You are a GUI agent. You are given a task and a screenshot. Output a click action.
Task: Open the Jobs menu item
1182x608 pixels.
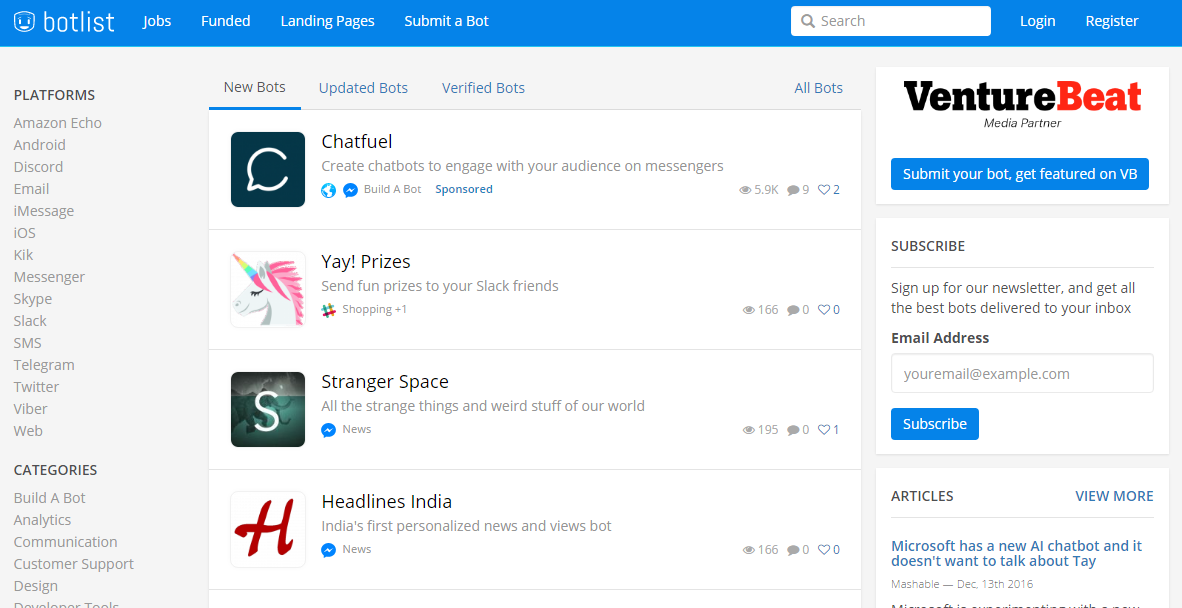[157, 21]
